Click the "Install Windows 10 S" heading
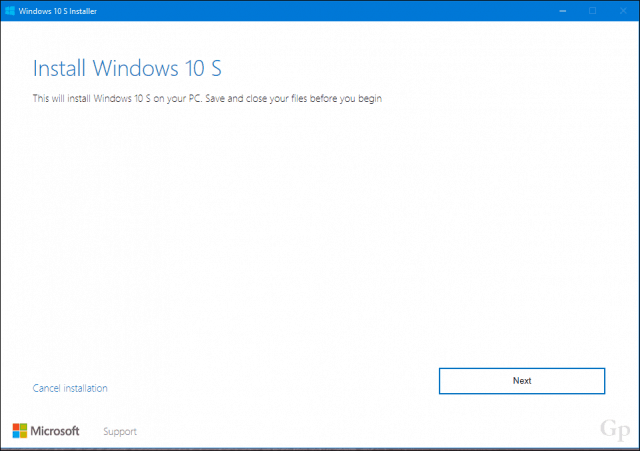Image resolution: width=640 pixels, height=451 pixels. pyautogui.click(x=127, y=68)
